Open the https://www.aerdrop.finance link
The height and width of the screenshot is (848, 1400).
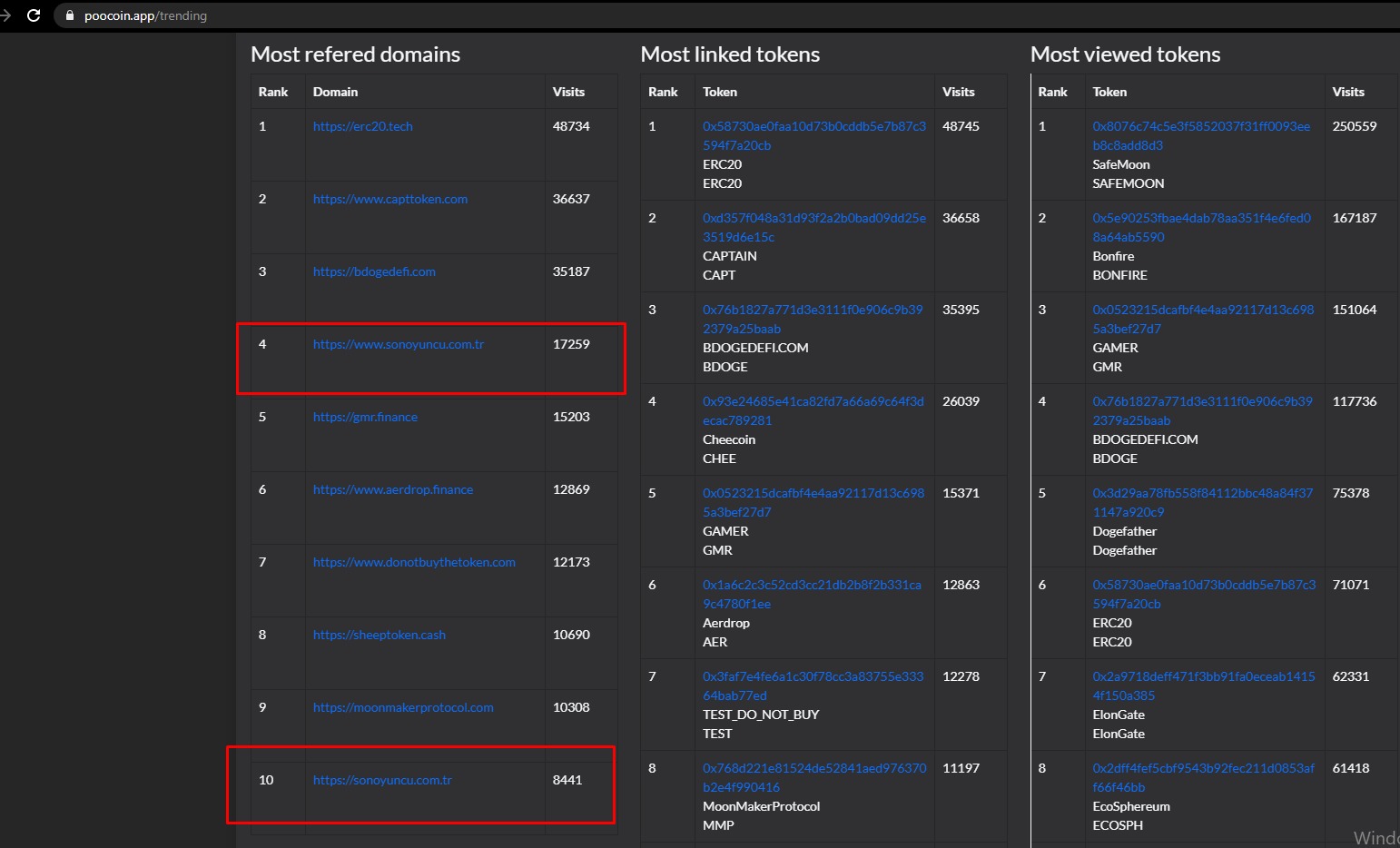pos(393,489)
